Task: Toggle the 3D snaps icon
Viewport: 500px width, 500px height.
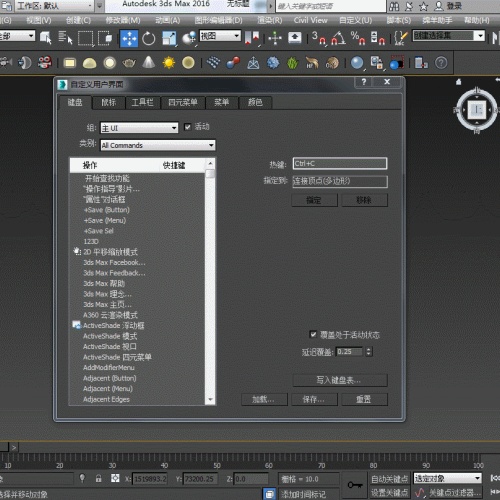Action: (319, 38)
